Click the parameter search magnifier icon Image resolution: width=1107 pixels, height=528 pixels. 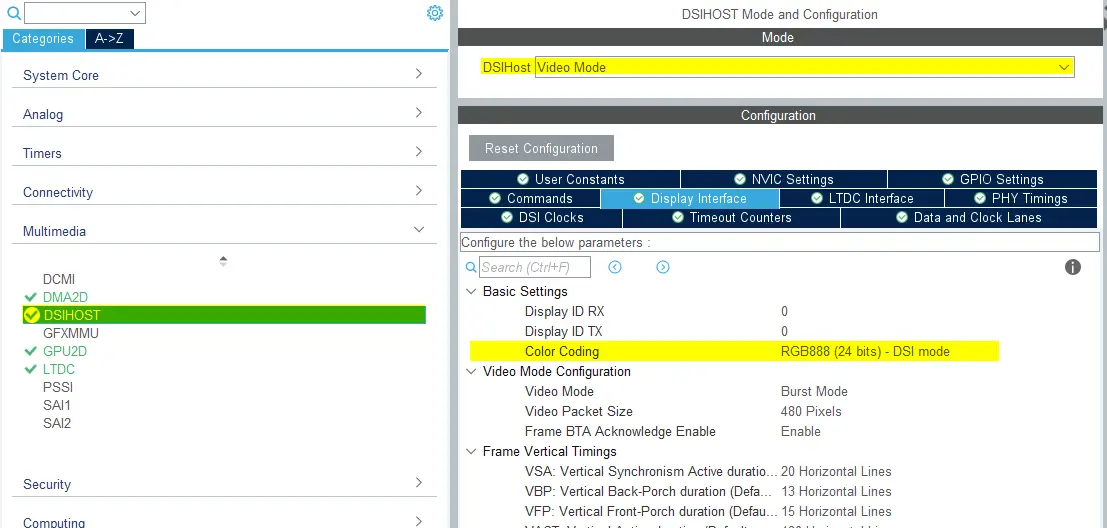[x=471, y=267]
